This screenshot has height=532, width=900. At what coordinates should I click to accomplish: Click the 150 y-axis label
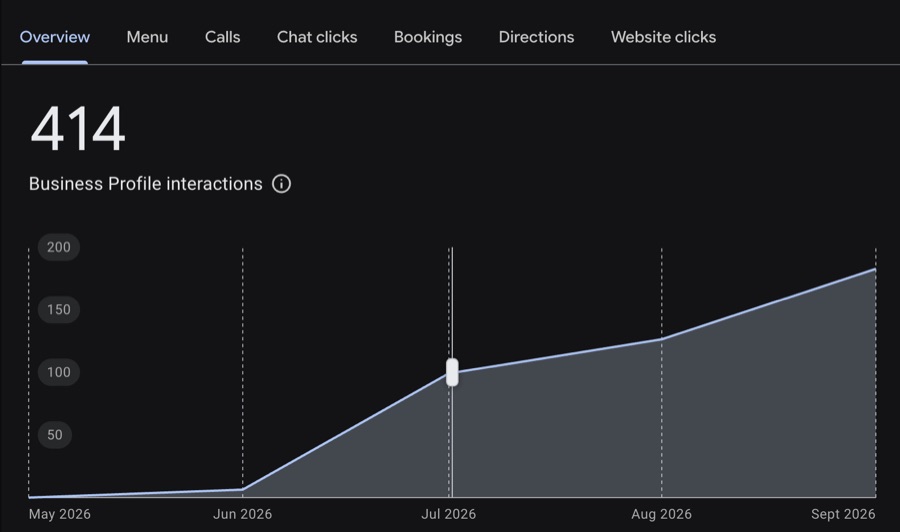point(59,310)
